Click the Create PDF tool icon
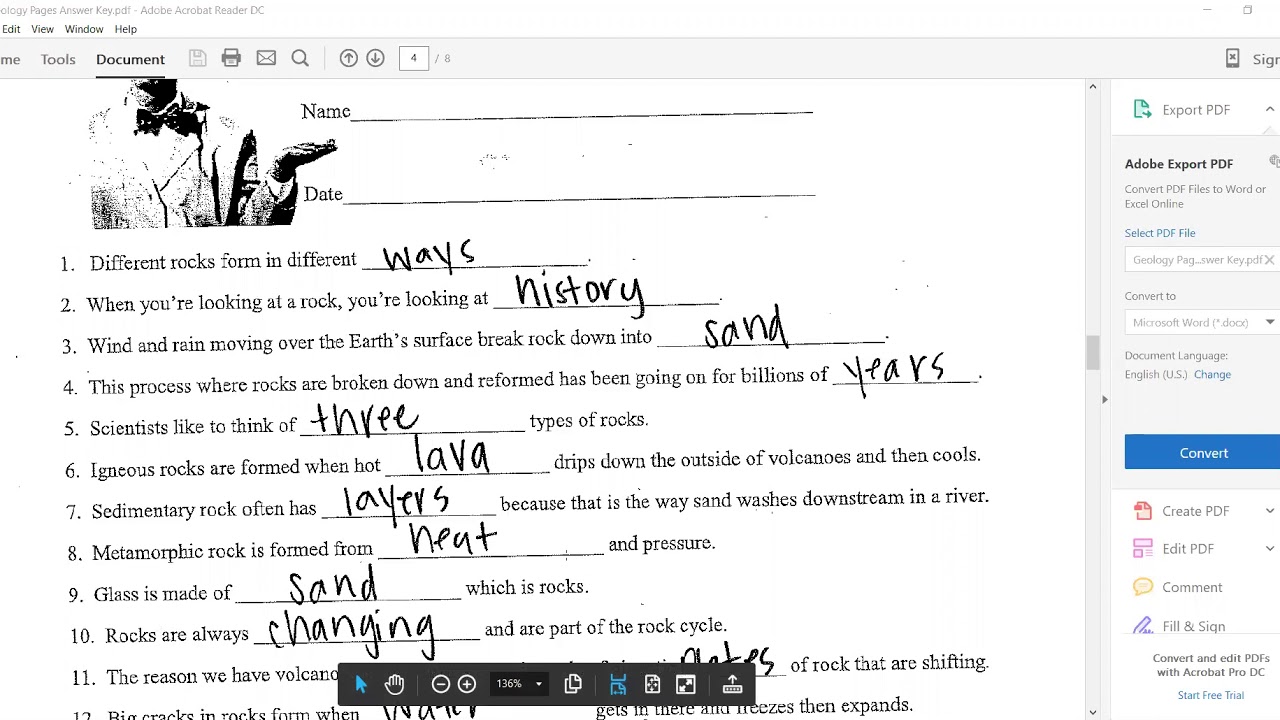This screenshot has height=720, width=1280. [x=1142, y=510]
